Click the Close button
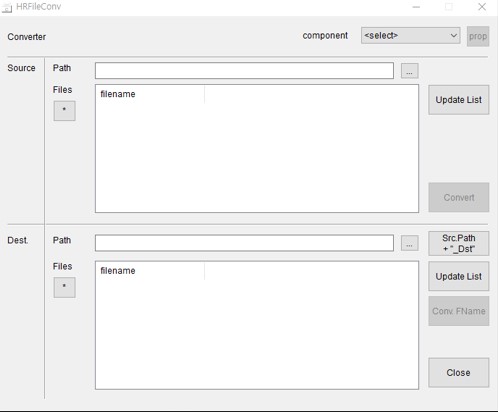Screen dimensions: 498x412 pos(458,373)
